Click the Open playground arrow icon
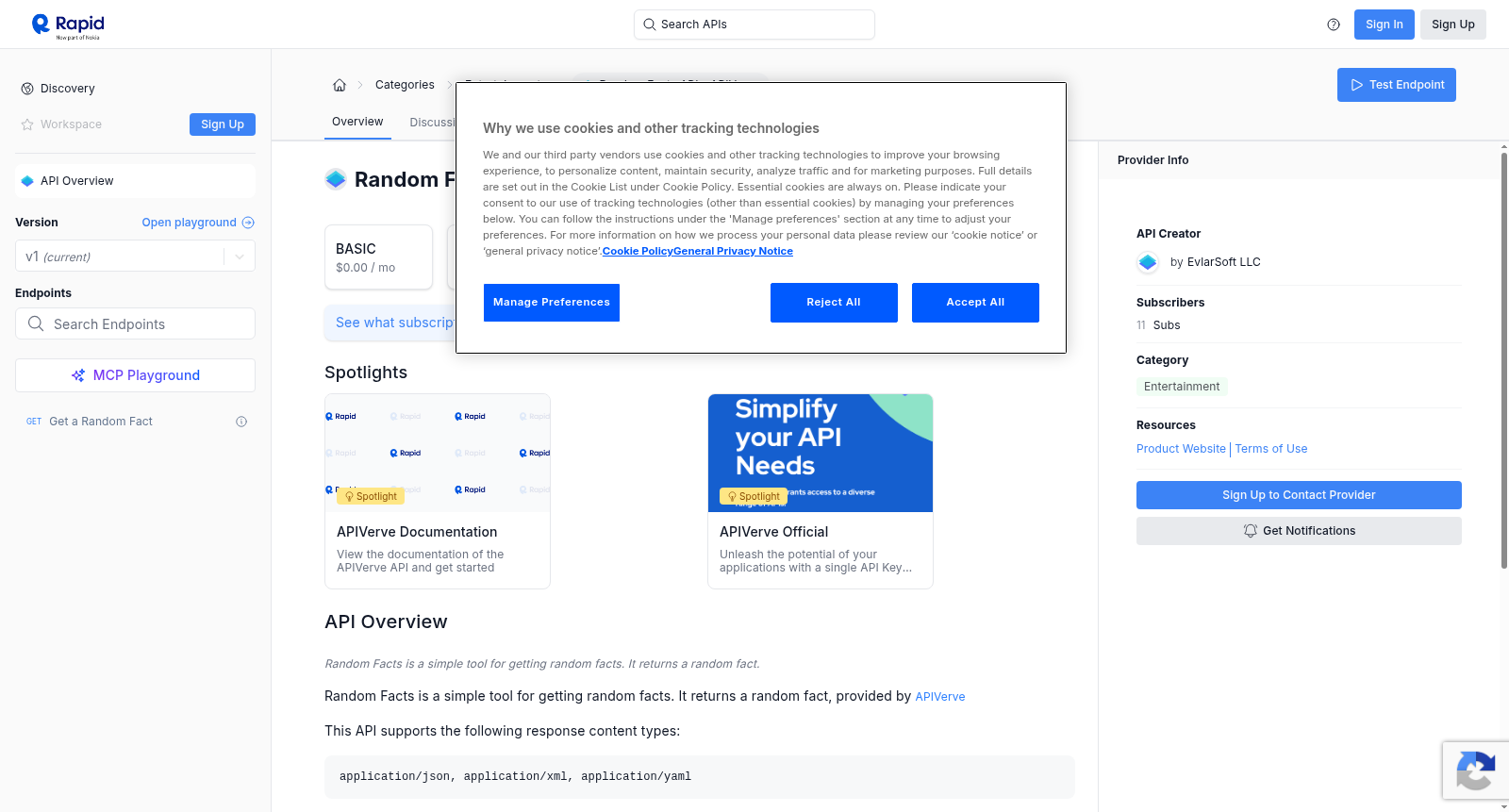This screenshot has width=1509, height=812. pyautogui.click(x=248, y=223)
